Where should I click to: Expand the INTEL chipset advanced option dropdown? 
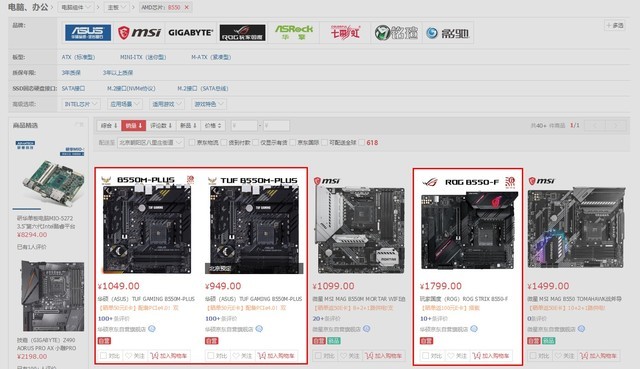pyautogui.click(x=81, y=104)
